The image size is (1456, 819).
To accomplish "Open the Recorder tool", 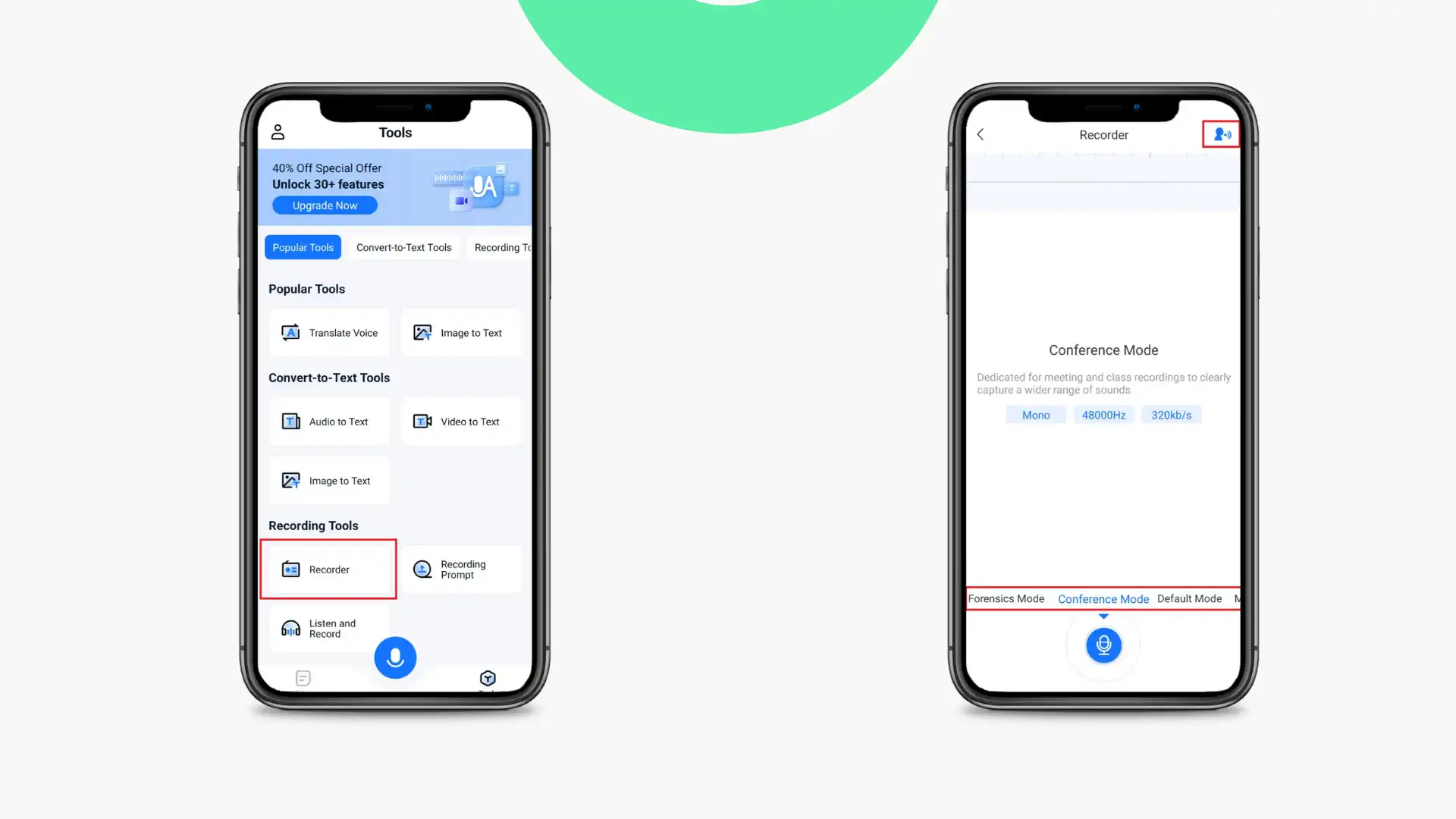I will coord(329,569).
